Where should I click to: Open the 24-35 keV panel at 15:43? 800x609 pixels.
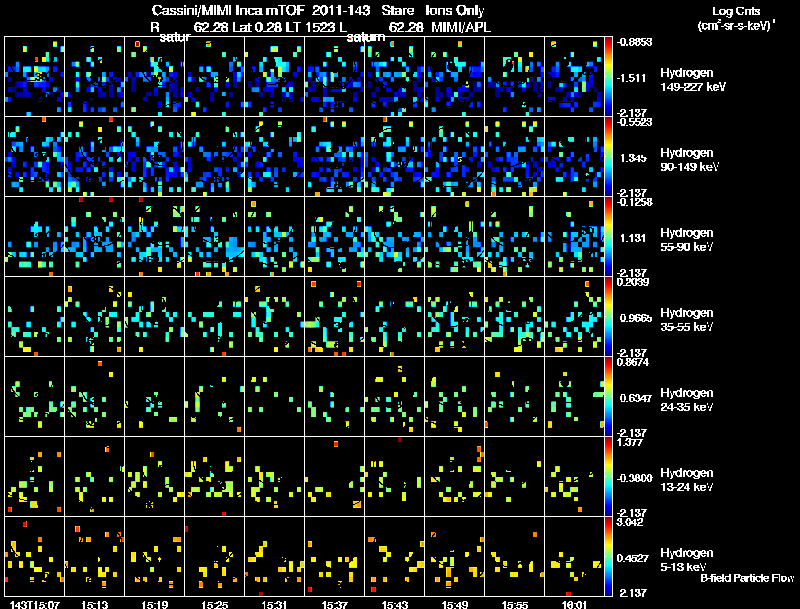pyautogui.click(x=394, y=397)
